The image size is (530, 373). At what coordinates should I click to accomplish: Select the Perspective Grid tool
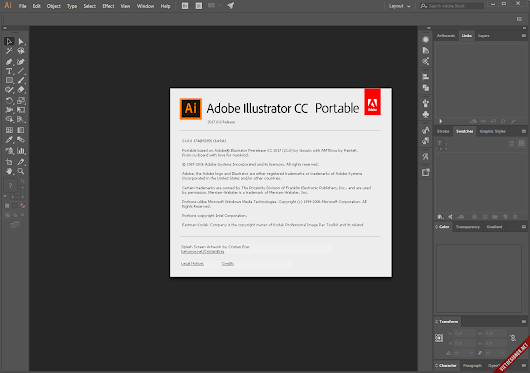pos(21,119)
